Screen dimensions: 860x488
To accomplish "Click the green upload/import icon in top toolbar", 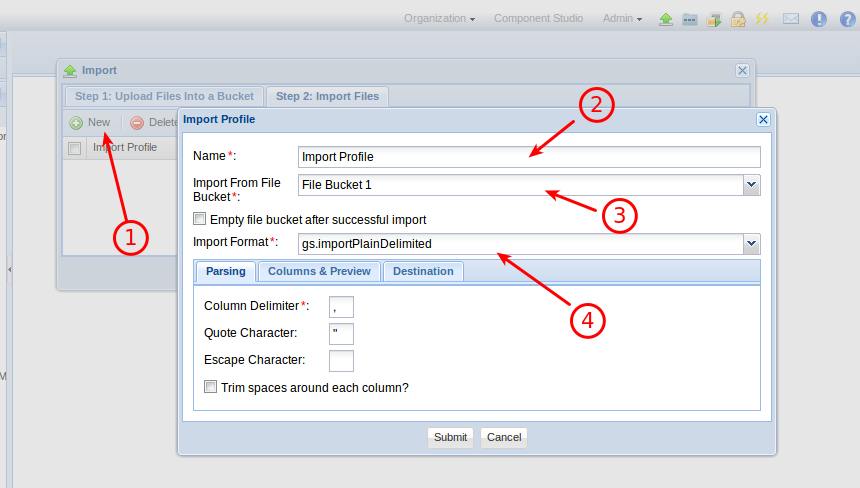I will [x=666, y=19].
